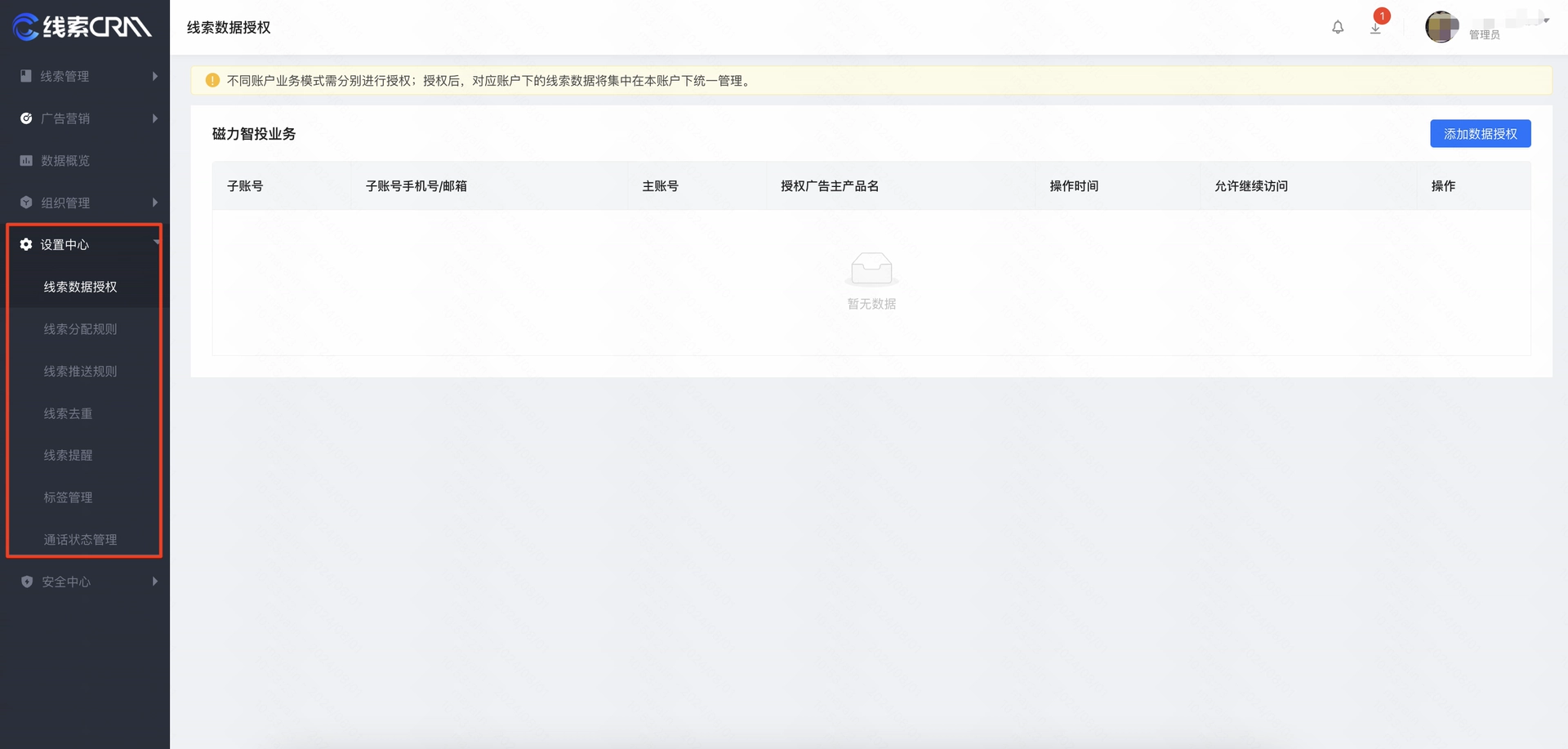Click the 数据概览 chart icon
This screenshot has width=1568, height=749.
coord(26,161)
